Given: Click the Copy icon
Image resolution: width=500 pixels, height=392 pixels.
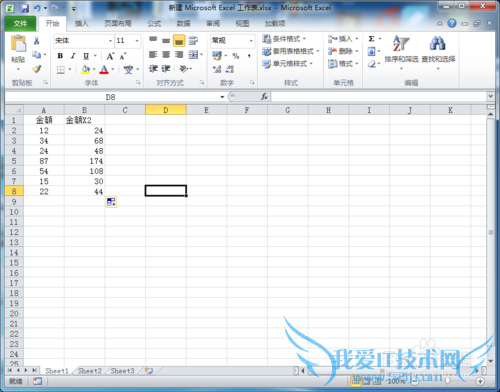Looking at the screenshot, I should (37, 54).
